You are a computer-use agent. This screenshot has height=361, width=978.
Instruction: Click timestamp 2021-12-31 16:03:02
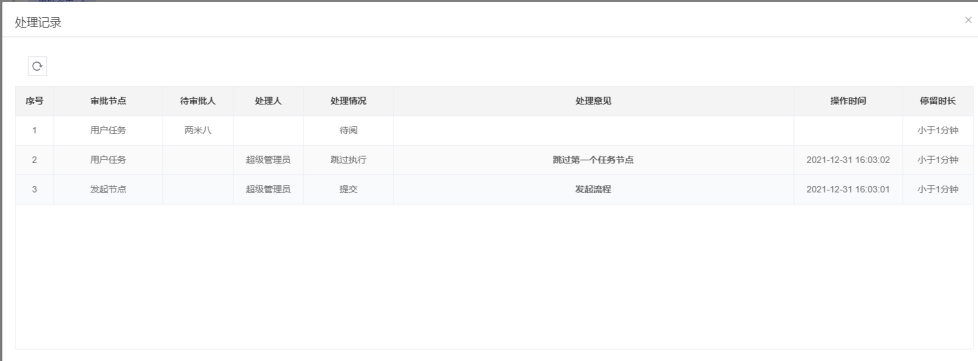[x=848, y=160]
